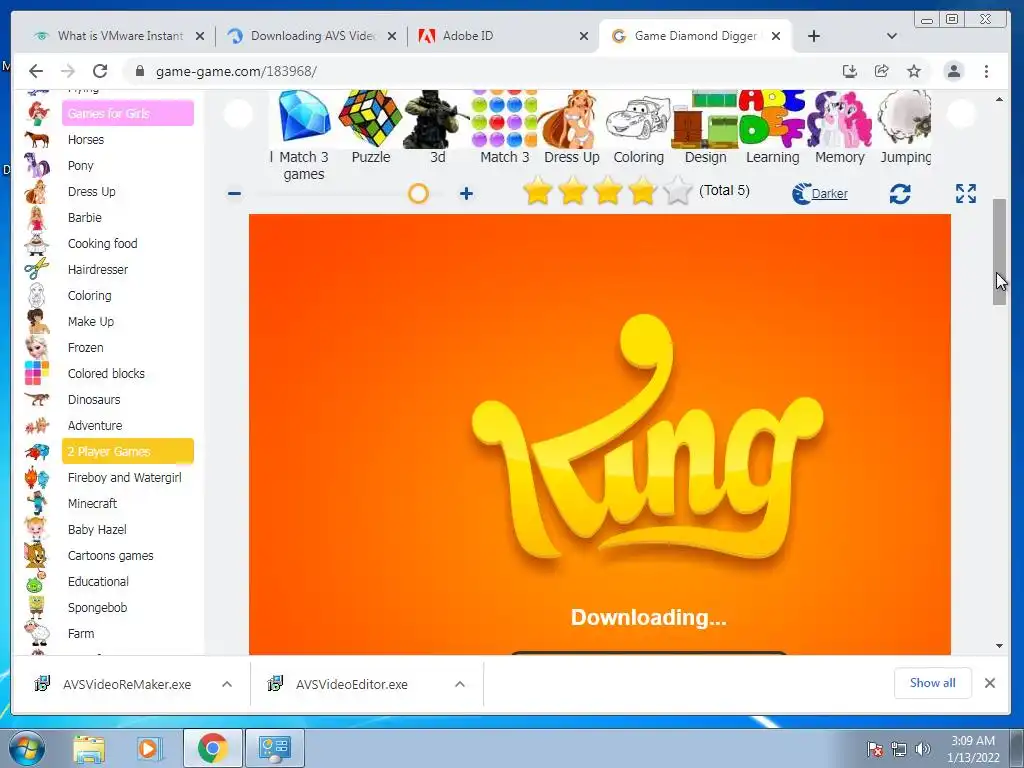Open the Chrome three-dot menu
Screen dimensions: 1024x768
[986, 71]
